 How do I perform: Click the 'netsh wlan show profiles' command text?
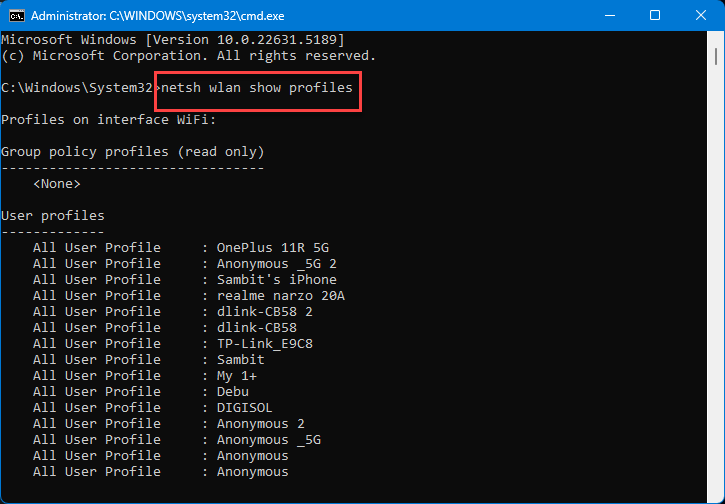257,88
